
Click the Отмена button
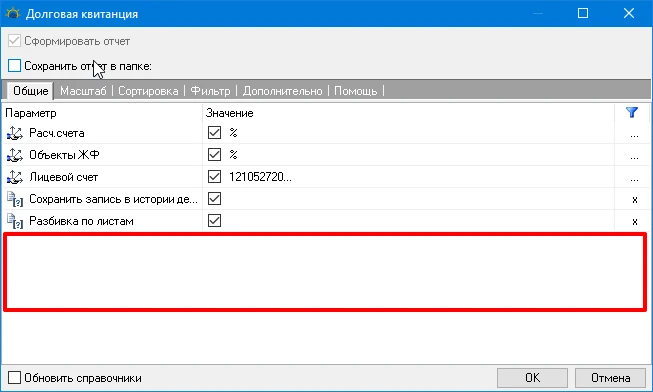611,378
